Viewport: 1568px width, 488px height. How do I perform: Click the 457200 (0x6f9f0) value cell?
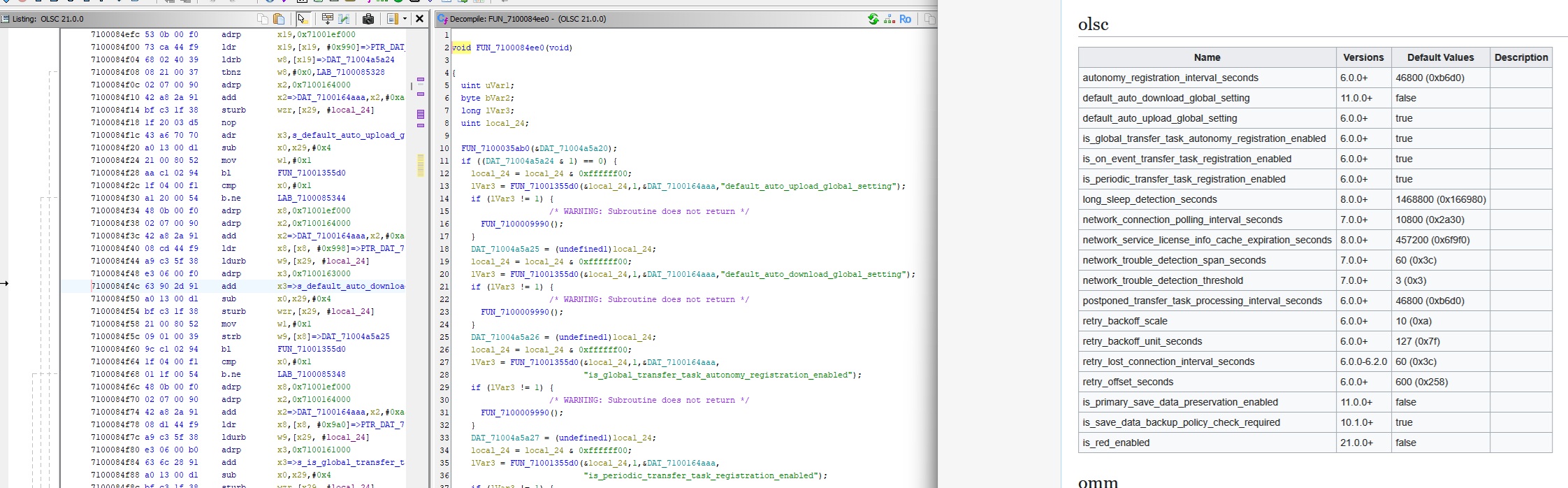click(1440, 240)
